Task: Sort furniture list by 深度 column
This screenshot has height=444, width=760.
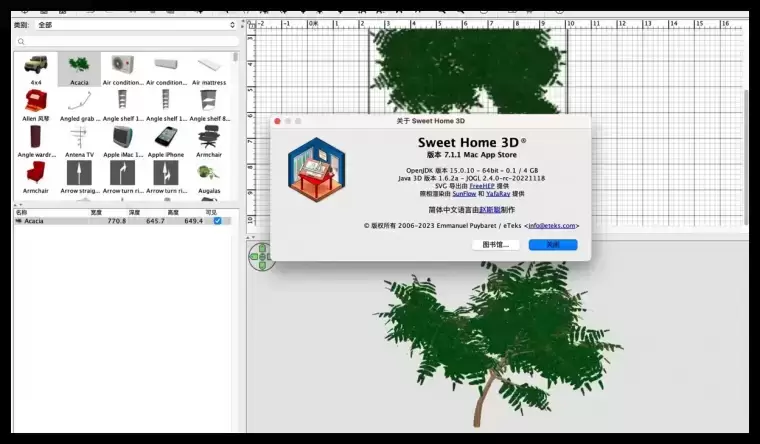Action: (x=135, y=212)
